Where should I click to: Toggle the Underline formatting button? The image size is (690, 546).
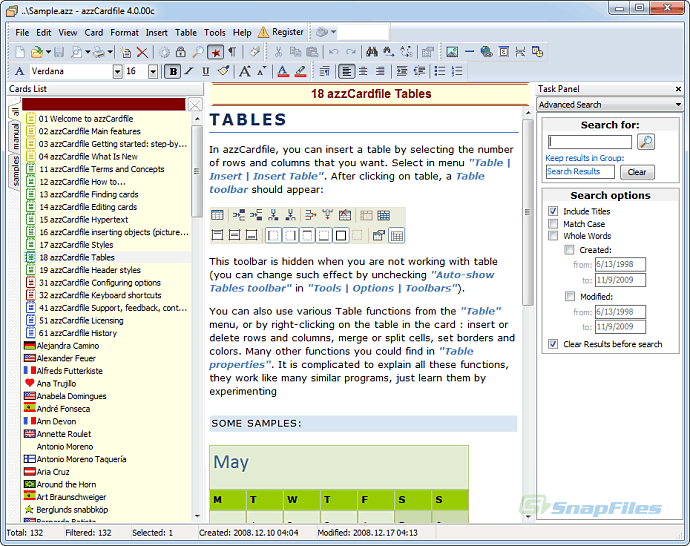pos(206,71)
